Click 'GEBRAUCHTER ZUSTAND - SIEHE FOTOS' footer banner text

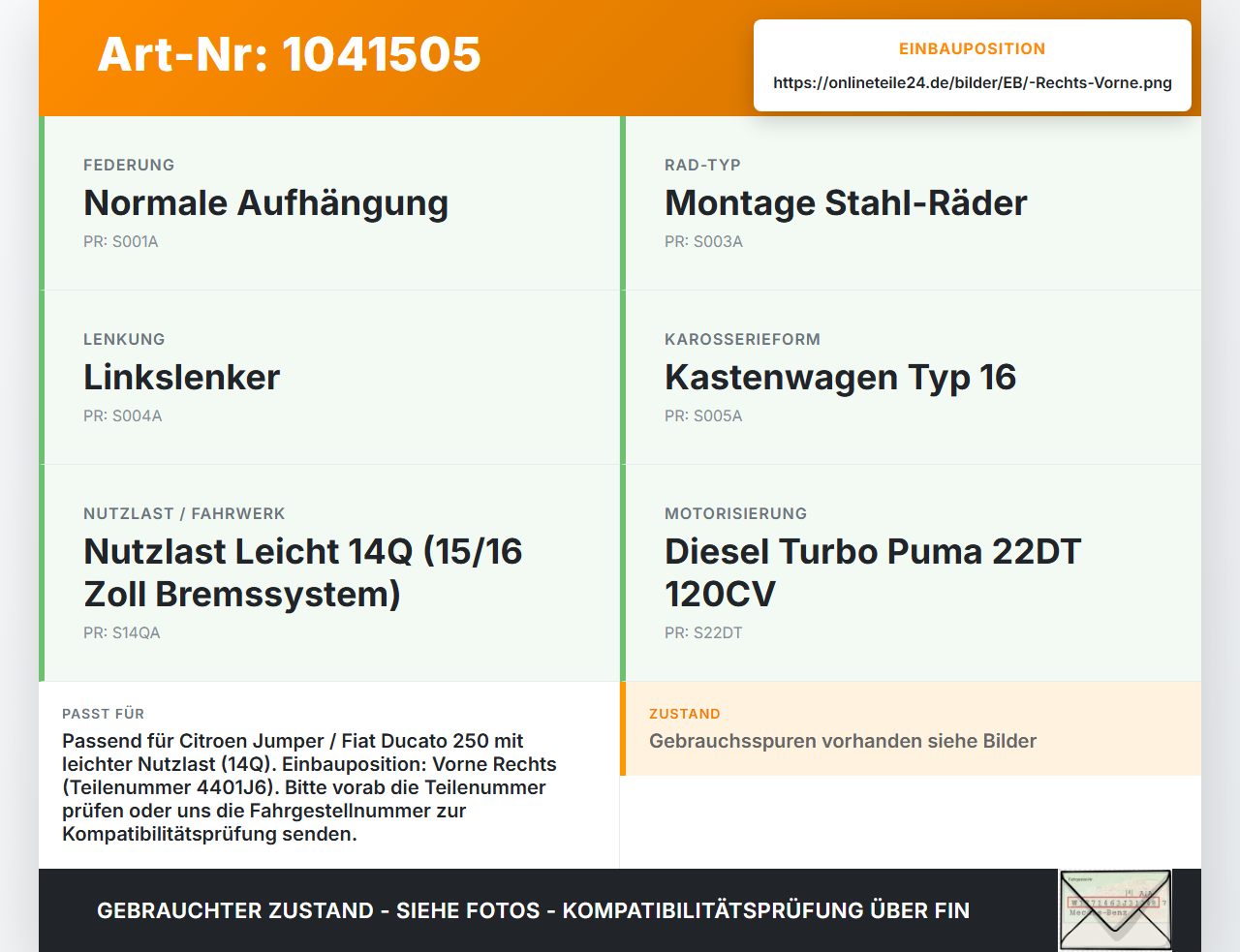click(533, 910)
